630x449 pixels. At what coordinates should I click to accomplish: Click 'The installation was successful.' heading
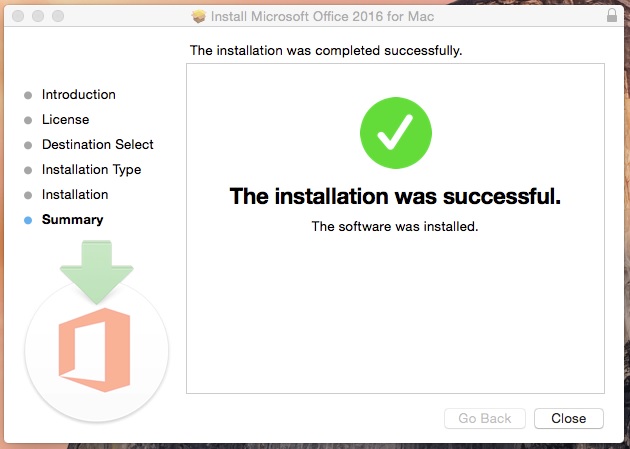click(395, 196)
